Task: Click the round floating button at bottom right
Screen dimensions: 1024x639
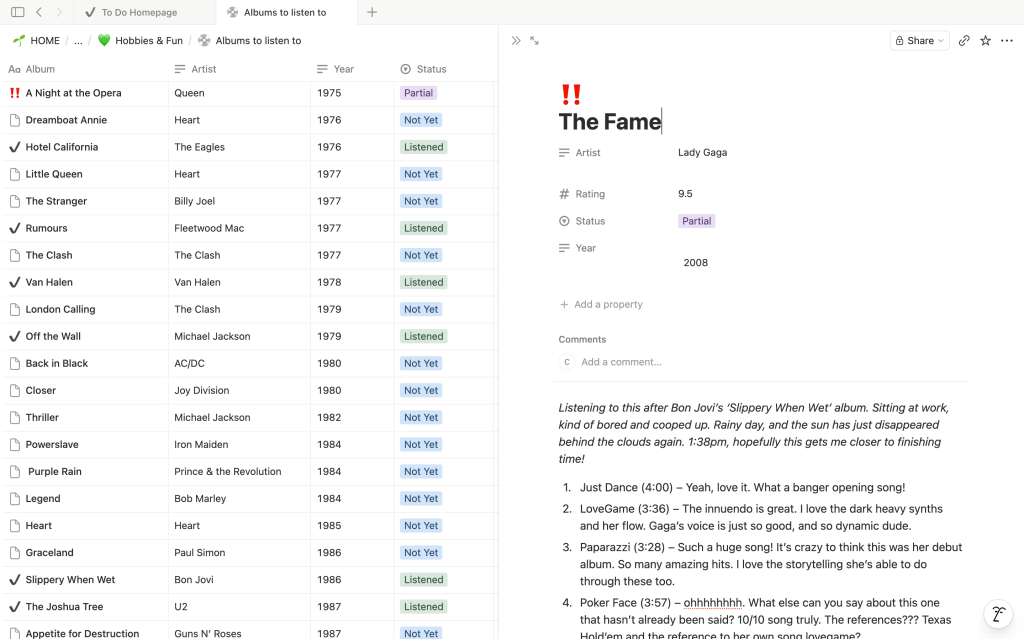Action: click(997, 614)
